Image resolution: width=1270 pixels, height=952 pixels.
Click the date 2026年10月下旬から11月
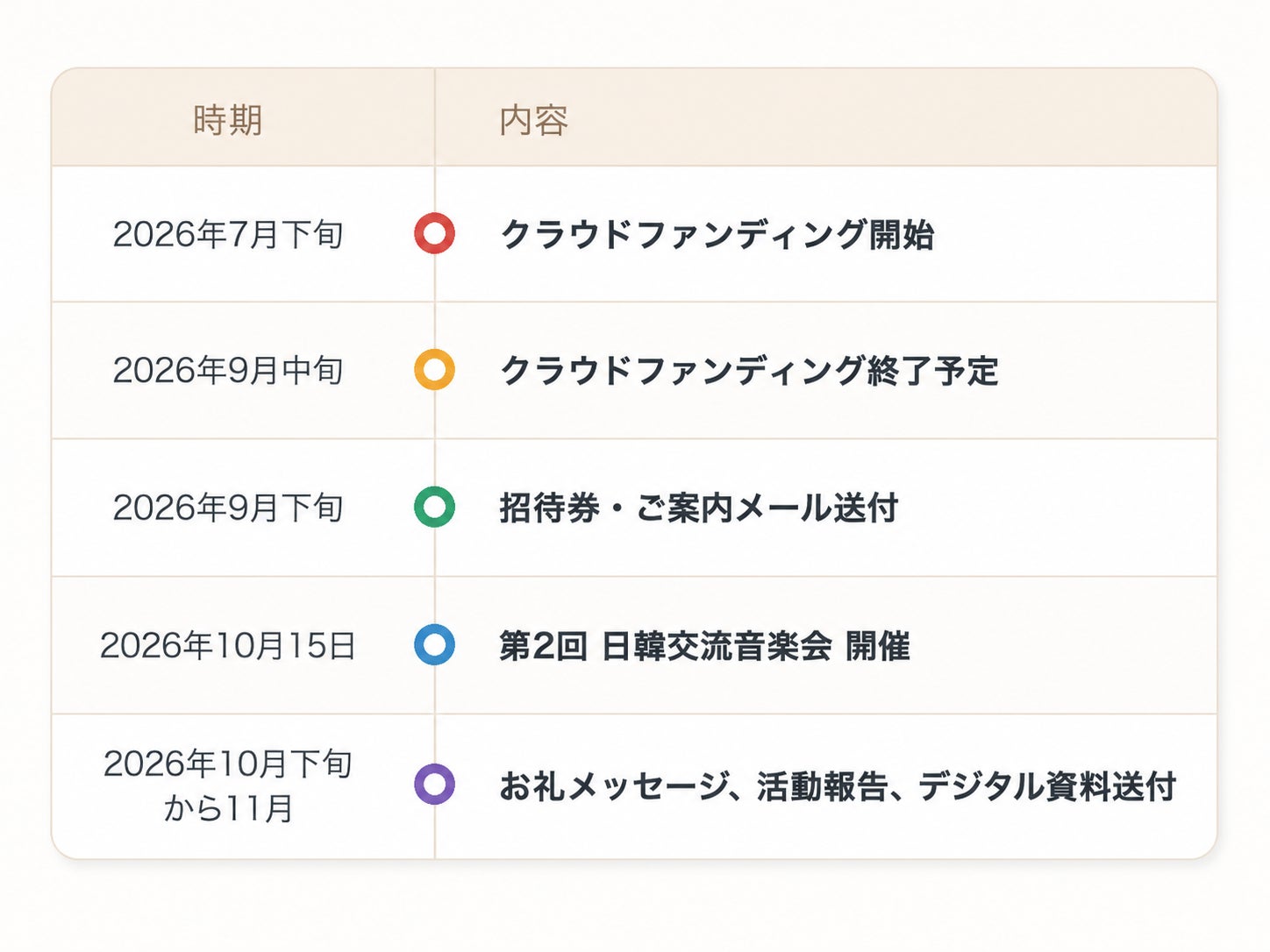pos(228,785)
